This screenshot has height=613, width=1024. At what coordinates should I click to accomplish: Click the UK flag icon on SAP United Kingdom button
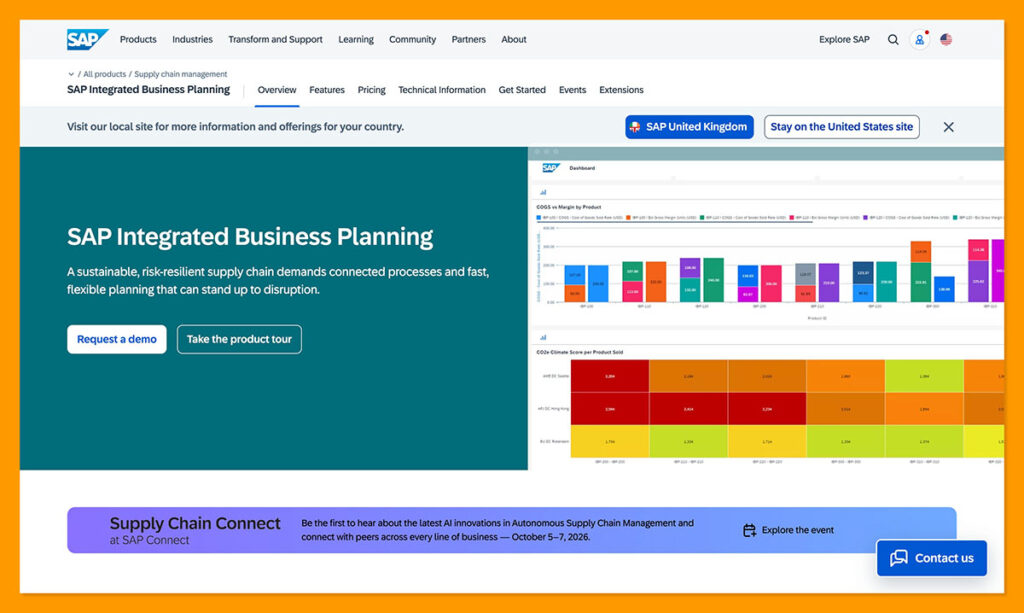pos(635,127)
